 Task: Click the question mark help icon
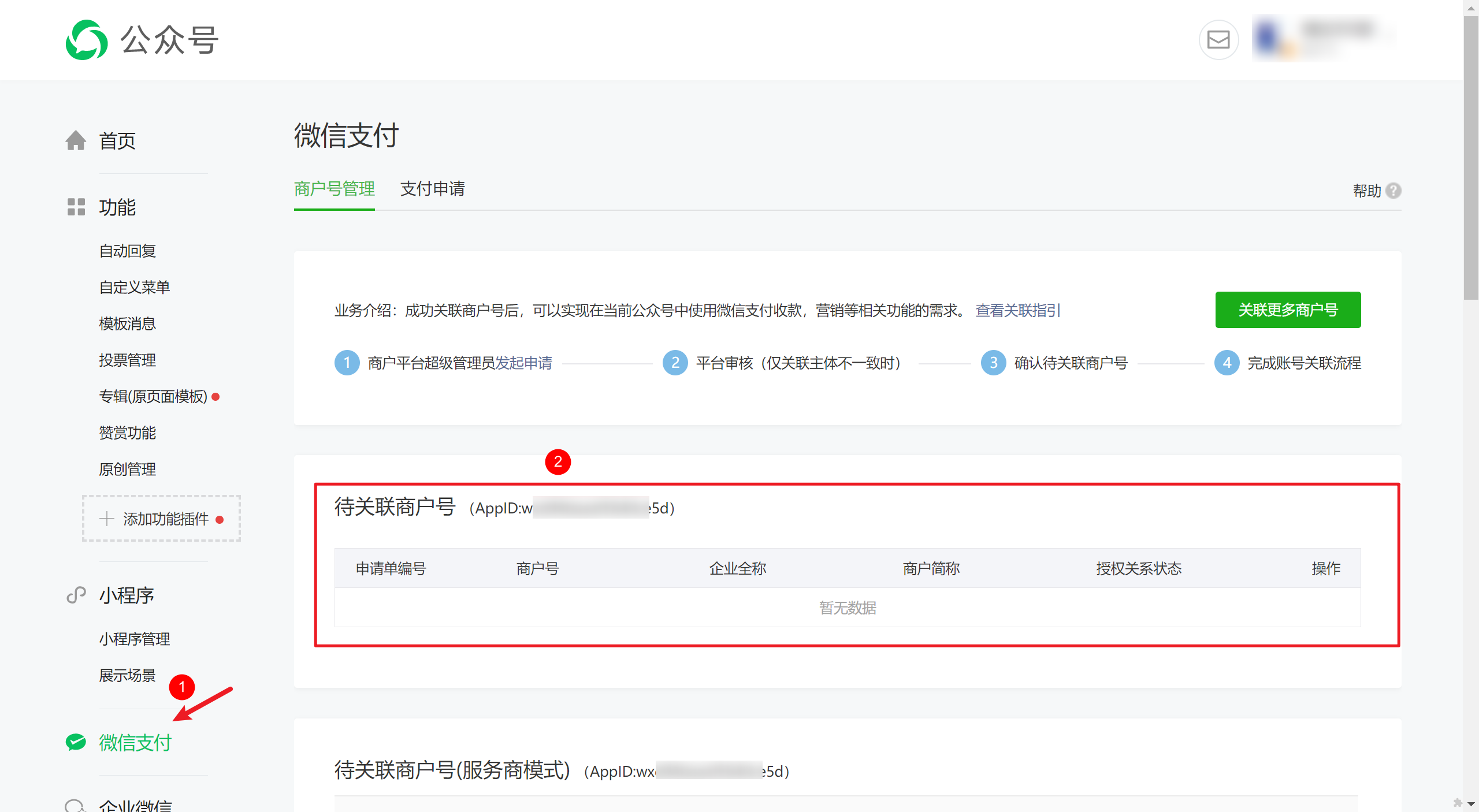click(x=1393, y=191)
